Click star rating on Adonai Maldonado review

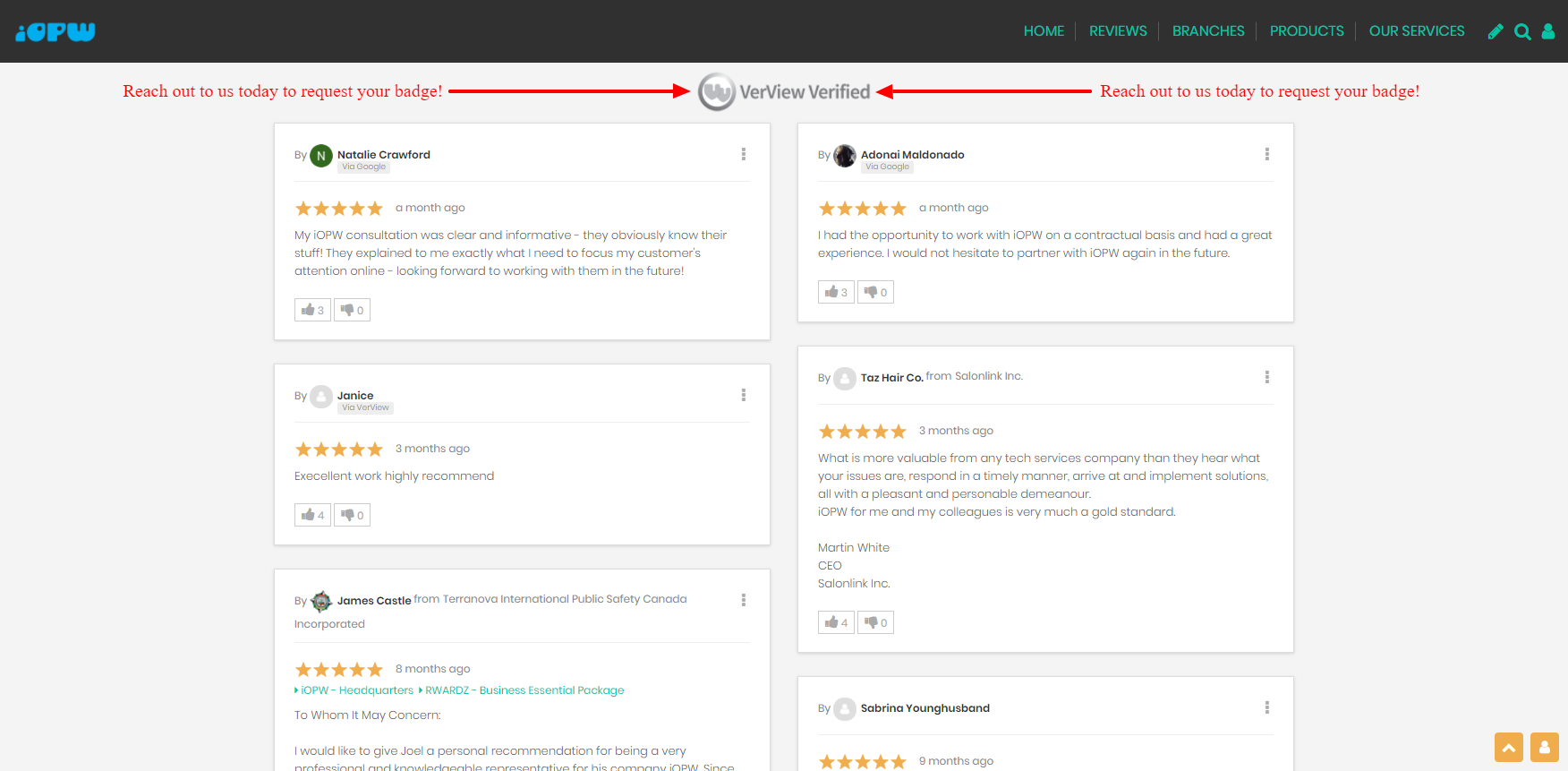pyautogui.click(x=863, y=209)
